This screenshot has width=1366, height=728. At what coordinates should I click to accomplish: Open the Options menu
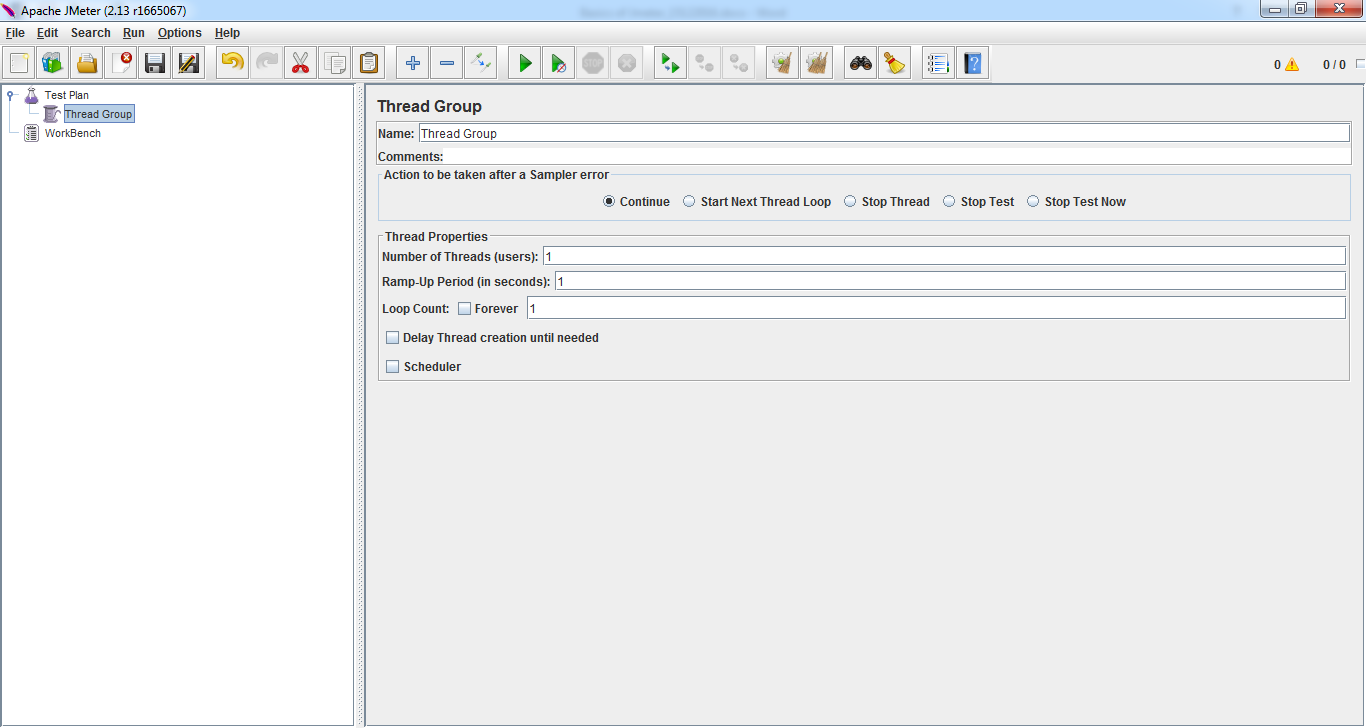point(180,33)
